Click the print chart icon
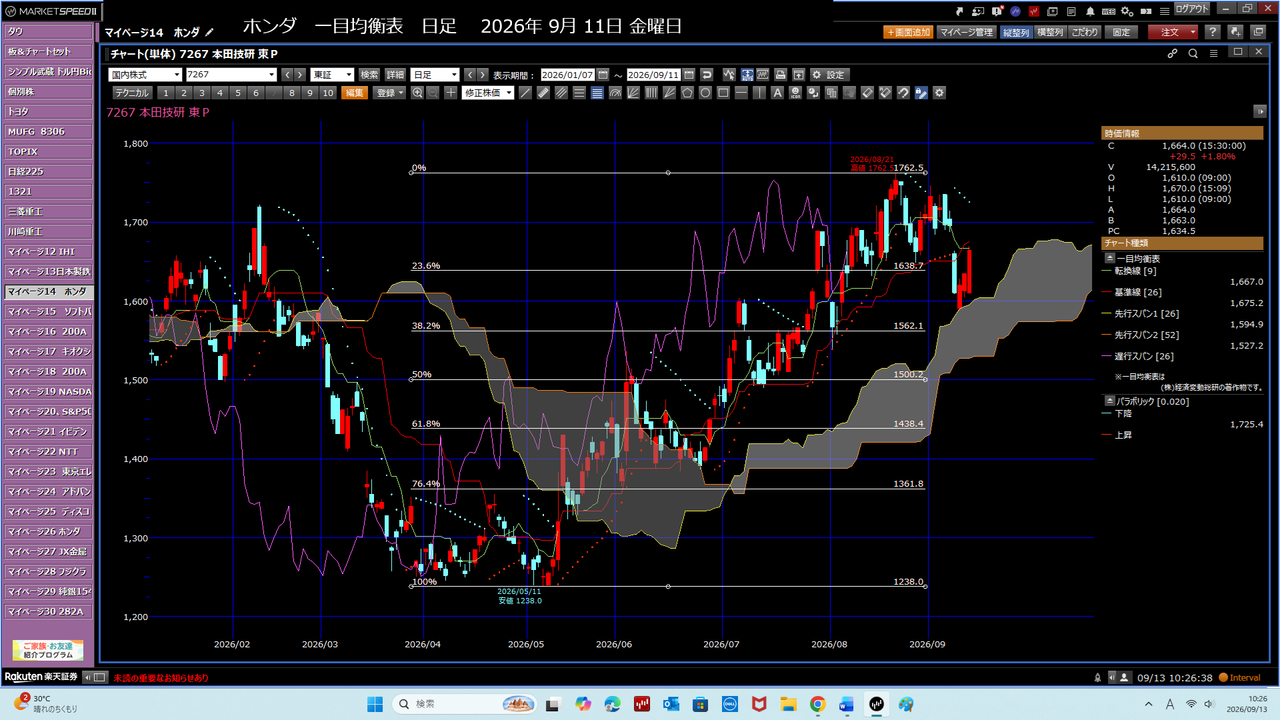This screenshot has height=720, width=1280. point(781,74)
